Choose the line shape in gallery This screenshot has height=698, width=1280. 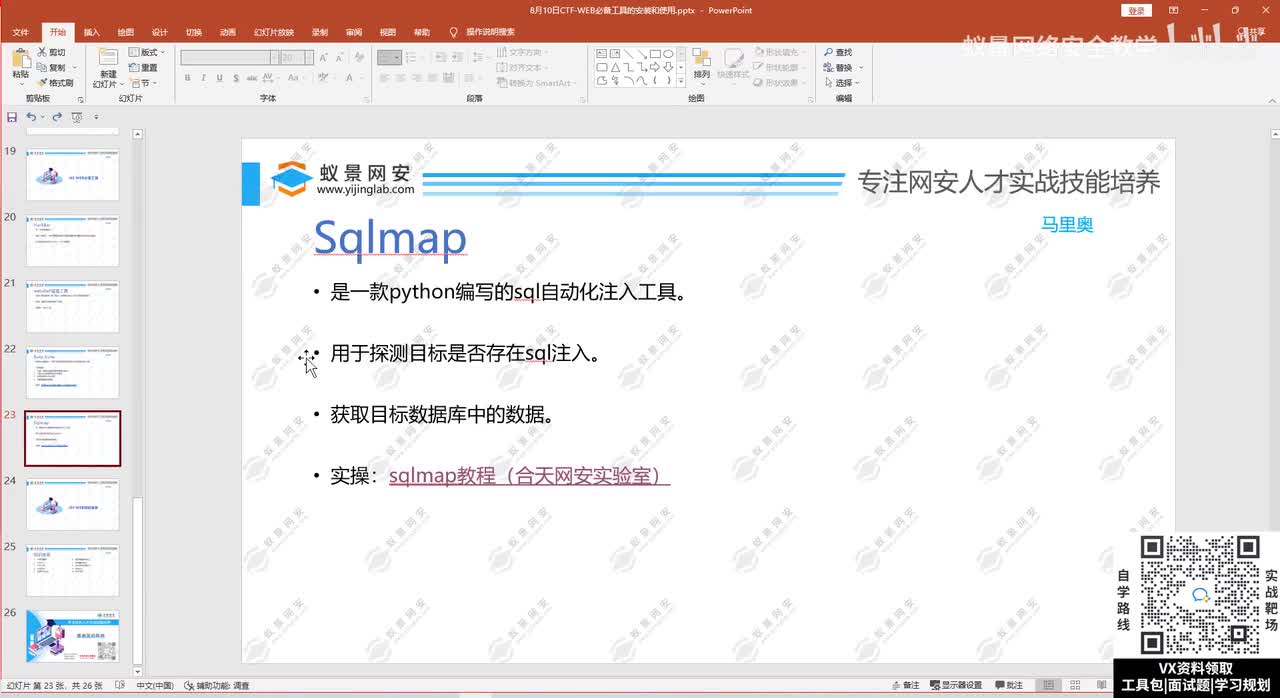(x=628, y=53)
